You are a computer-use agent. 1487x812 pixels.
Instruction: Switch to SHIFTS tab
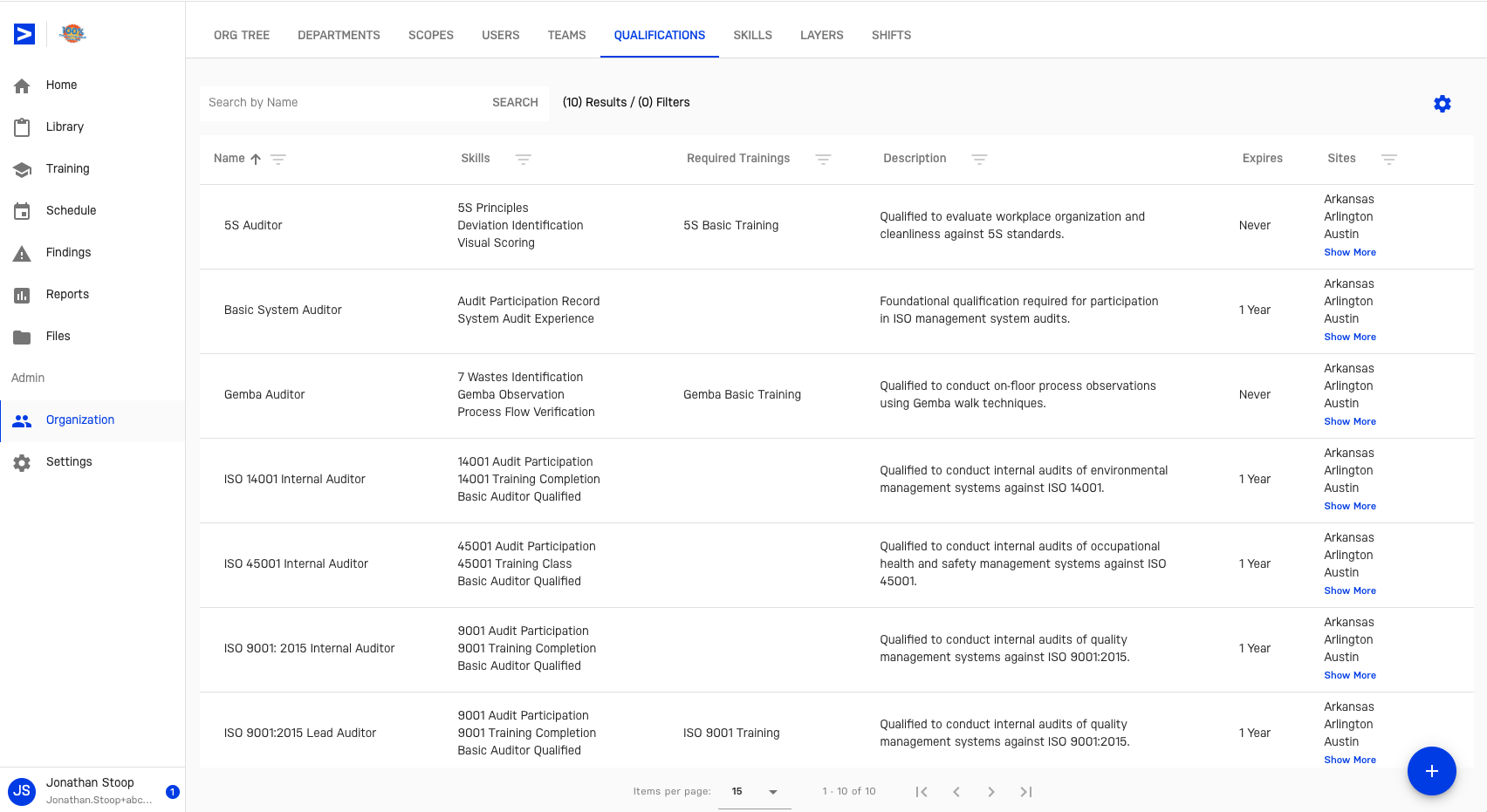(892, 35)
